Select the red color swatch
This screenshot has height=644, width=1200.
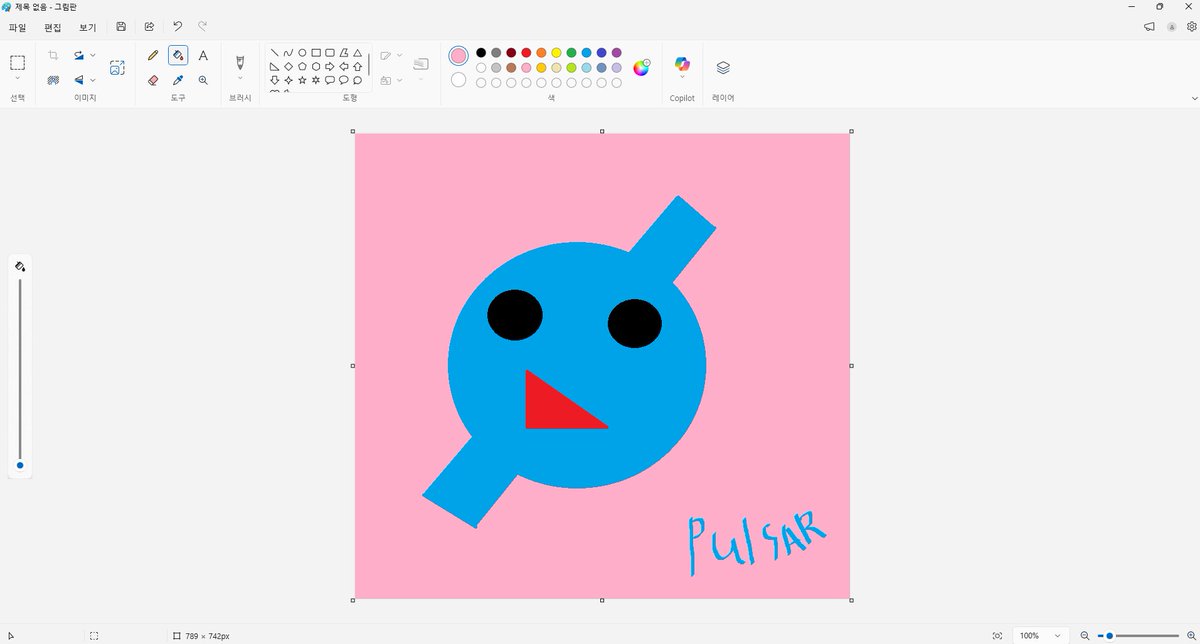(526, 53)
